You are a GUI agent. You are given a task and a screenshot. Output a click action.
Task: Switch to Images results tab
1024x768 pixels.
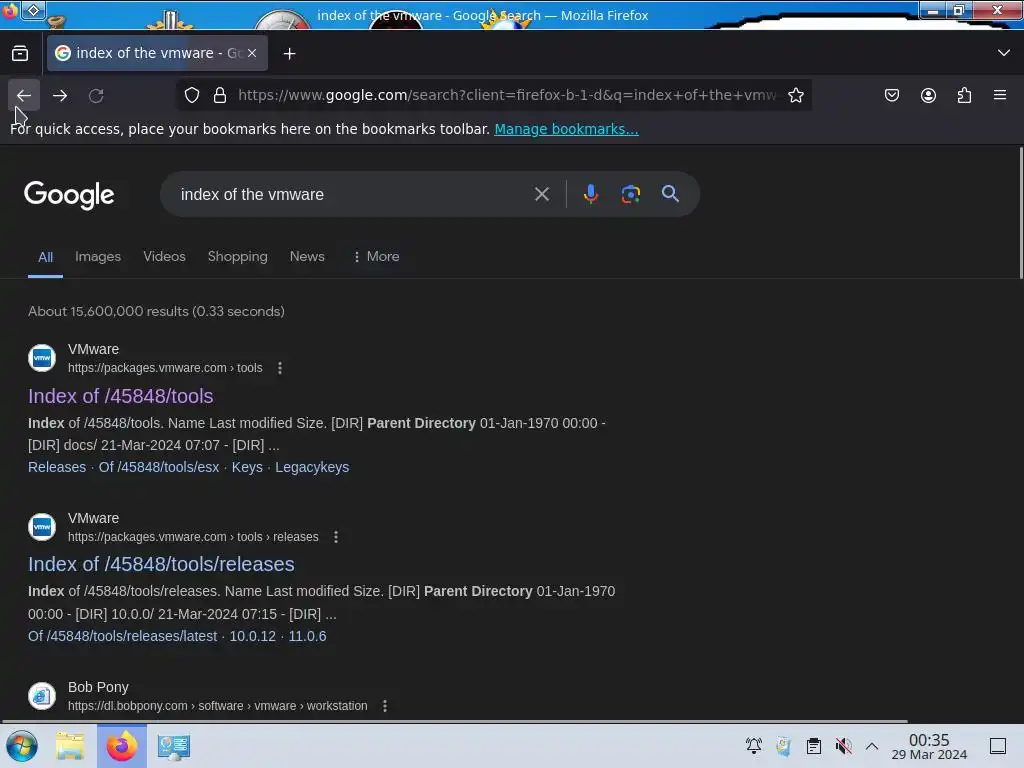98,256
